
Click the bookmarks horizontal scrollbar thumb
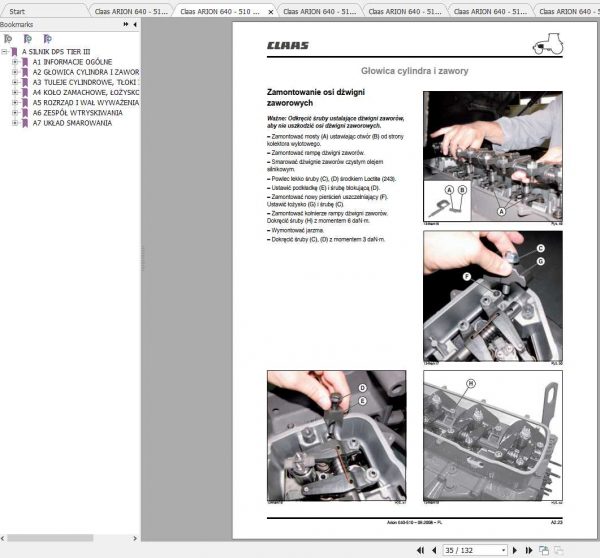(50, 538)
